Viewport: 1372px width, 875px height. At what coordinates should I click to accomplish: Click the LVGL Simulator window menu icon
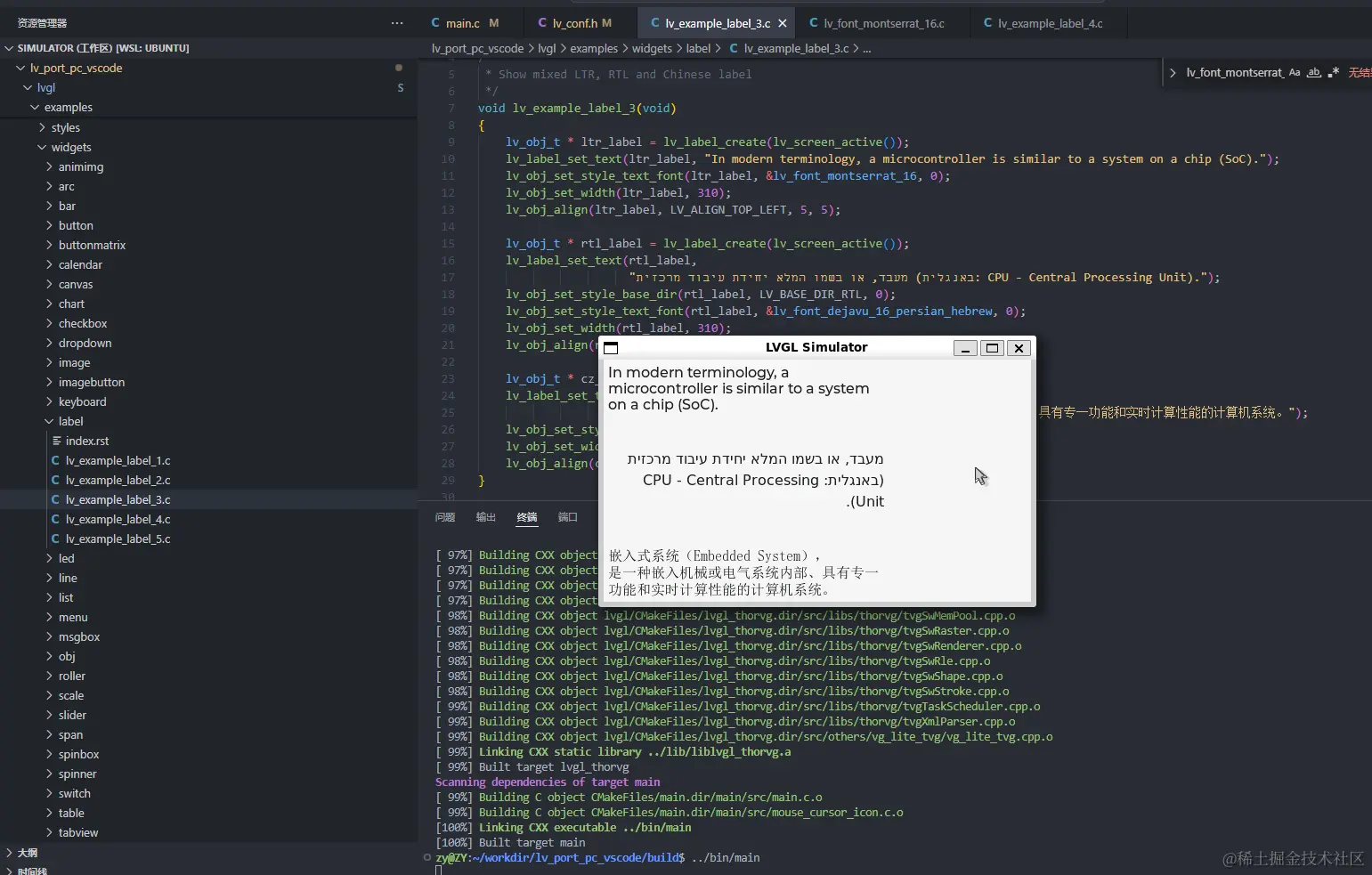click(611, 348)
